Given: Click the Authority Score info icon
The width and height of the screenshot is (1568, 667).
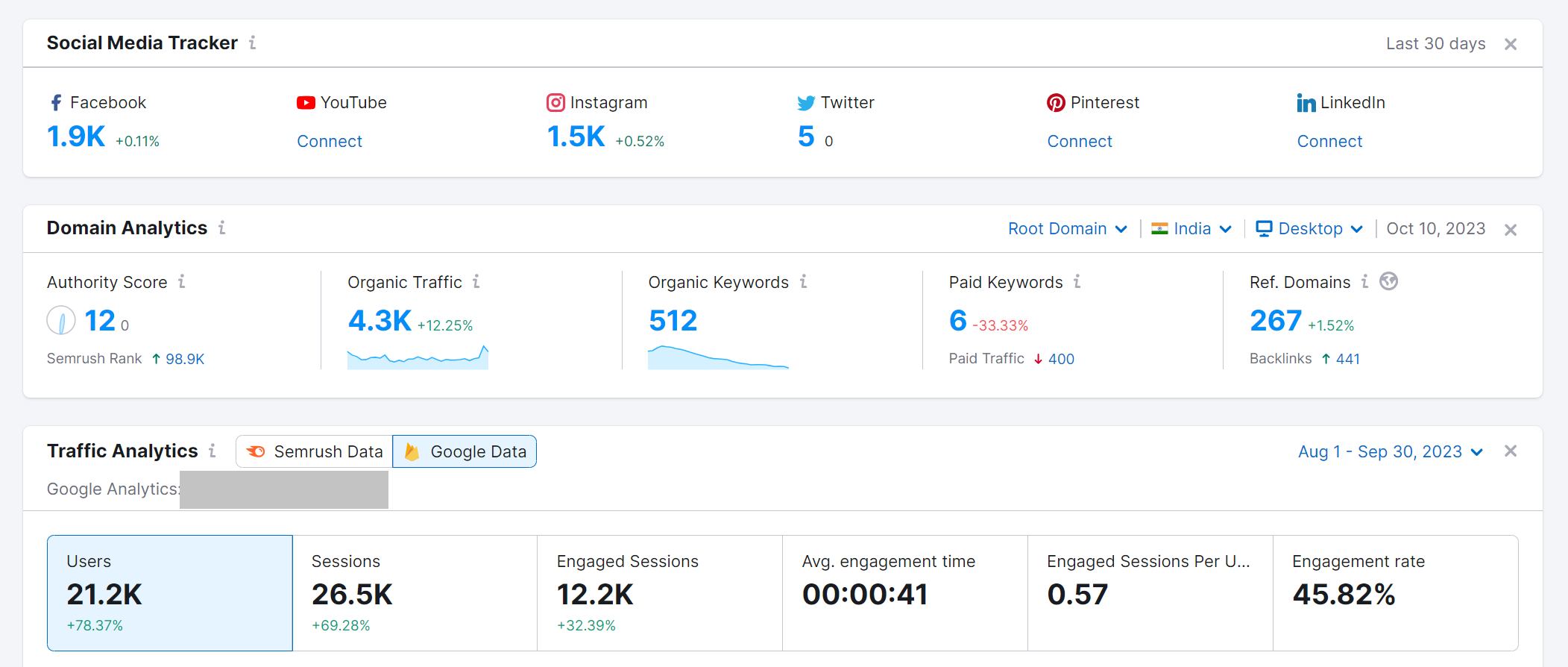Looking at the screenshot, I should [181, 282].
